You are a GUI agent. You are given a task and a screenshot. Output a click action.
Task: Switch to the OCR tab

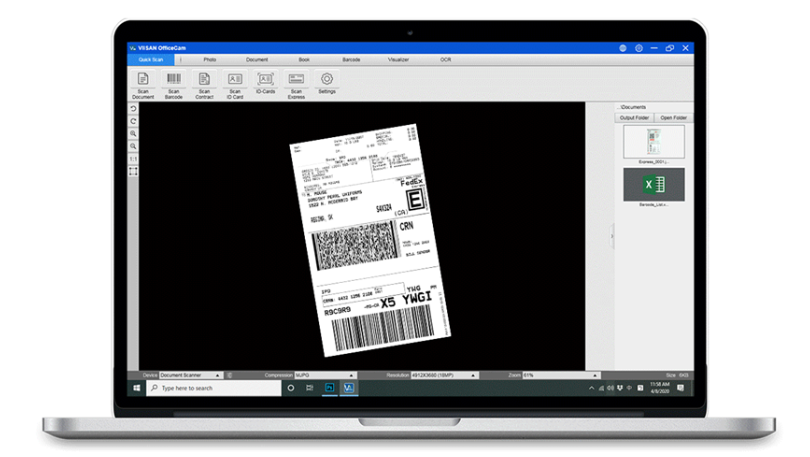coord(446,60)
